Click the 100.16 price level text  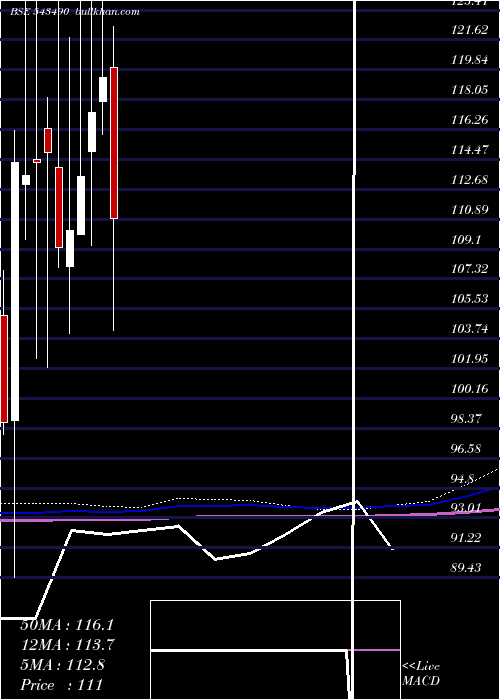(469, 388)
